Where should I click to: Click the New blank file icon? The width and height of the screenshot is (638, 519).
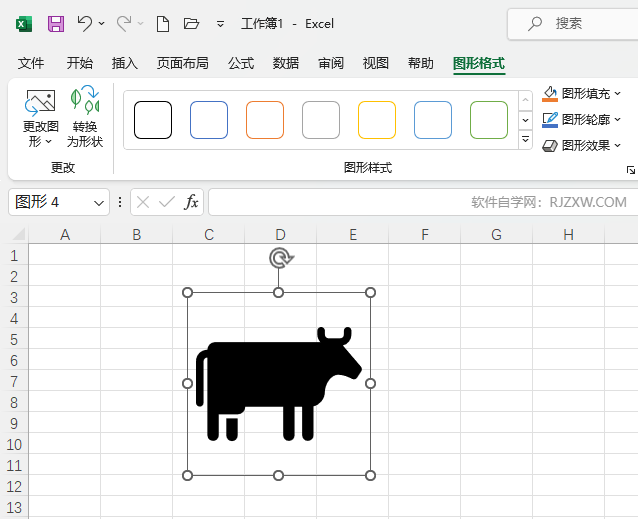[162, 23]
